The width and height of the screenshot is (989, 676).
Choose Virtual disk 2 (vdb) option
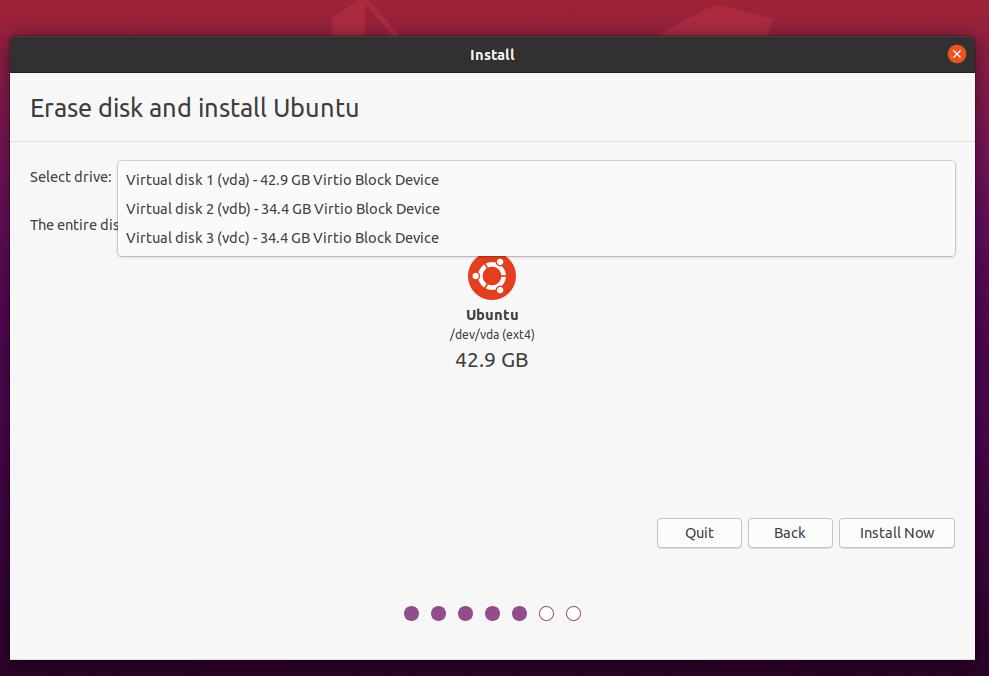tap(536, 209)
